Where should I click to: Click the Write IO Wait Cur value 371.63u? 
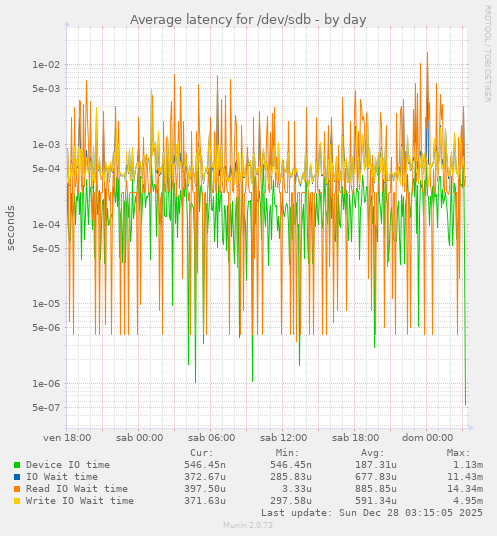[205, 501]
